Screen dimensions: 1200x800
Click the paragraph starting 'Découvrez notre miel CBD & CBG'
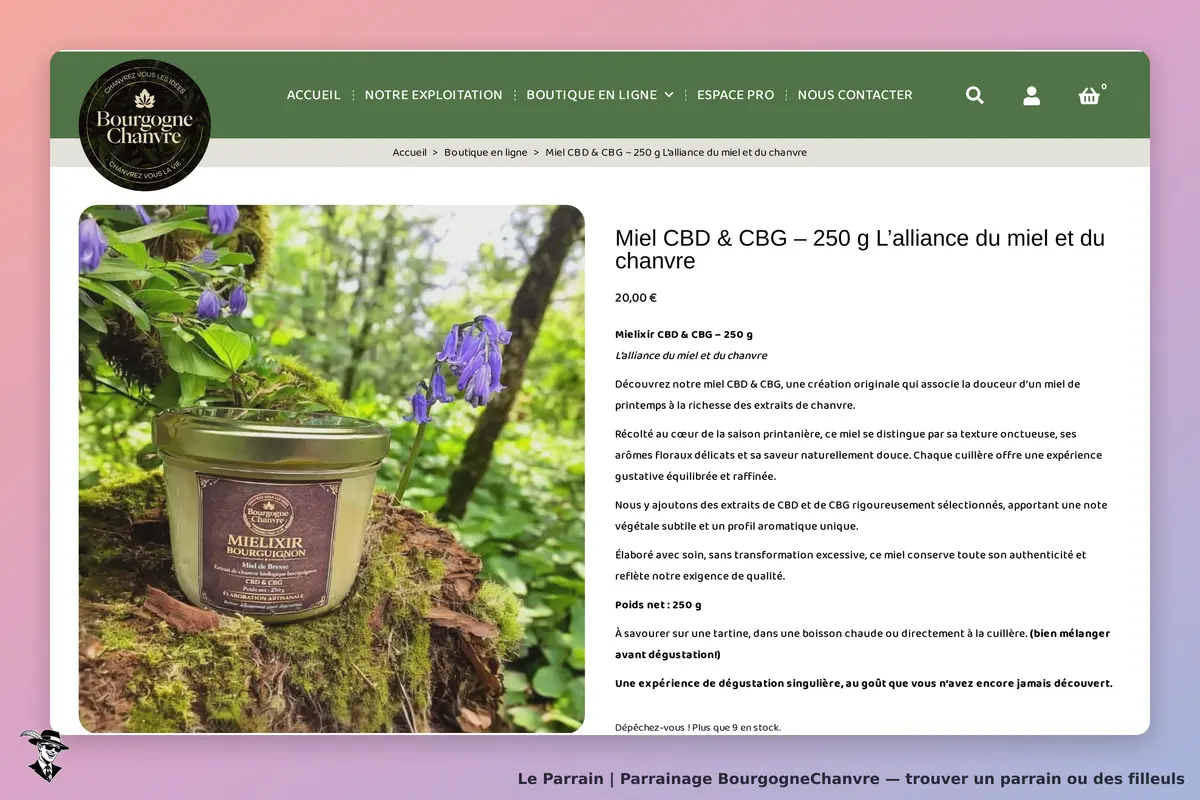[x=848, y=394]
